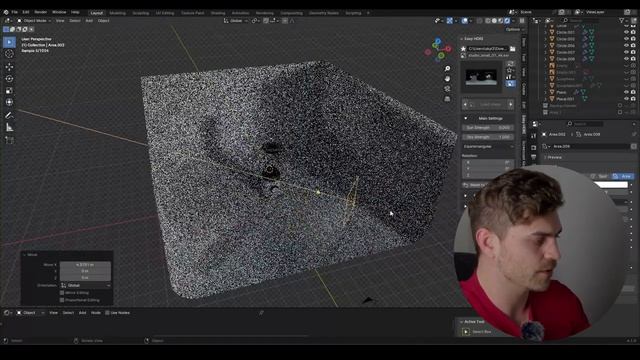Click the Select Box icon in Active Tool
Image resolution: width=640 pixels, height=360 pixels.
[x=466, y=332]
